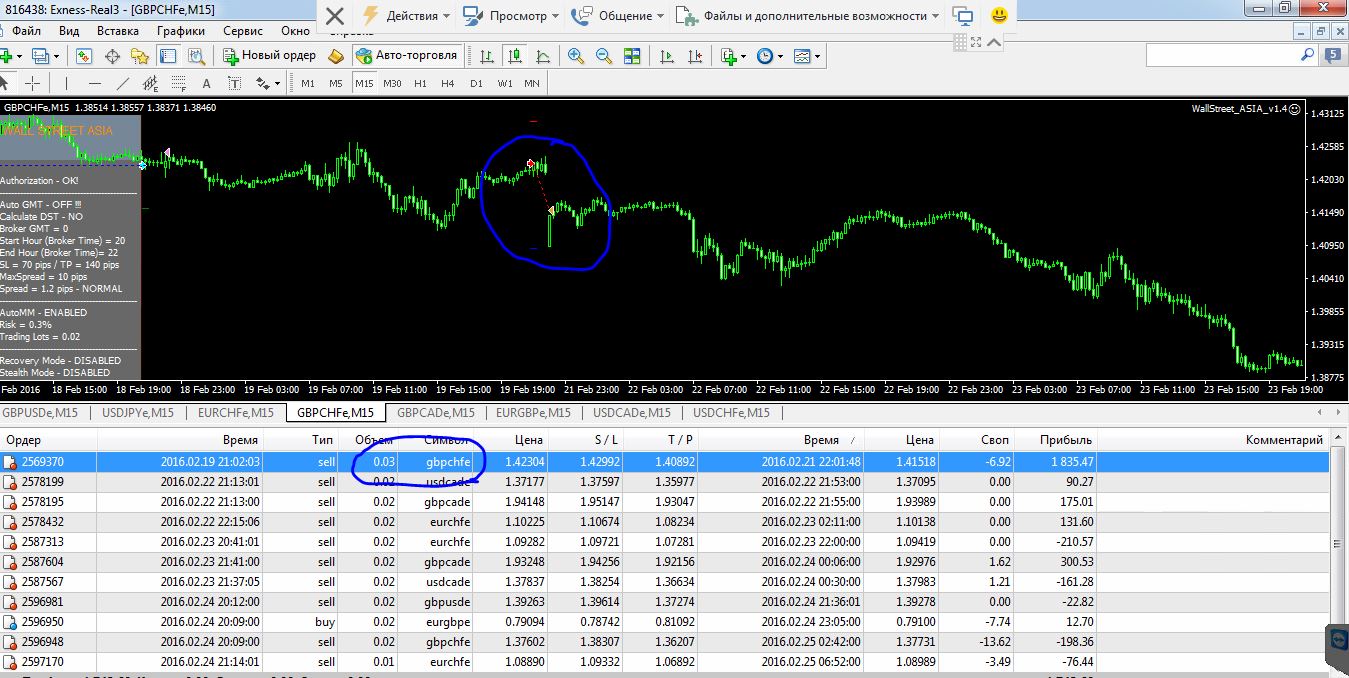Click the zoom in magnifier icon
1349x678 pixels.
[575, 56]
